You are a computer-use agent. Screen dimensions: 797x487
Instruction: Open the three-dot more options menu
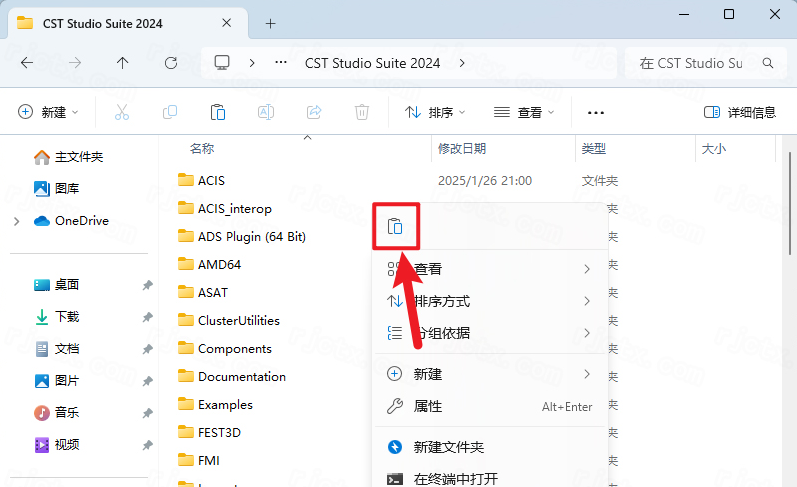coord(596,113)
